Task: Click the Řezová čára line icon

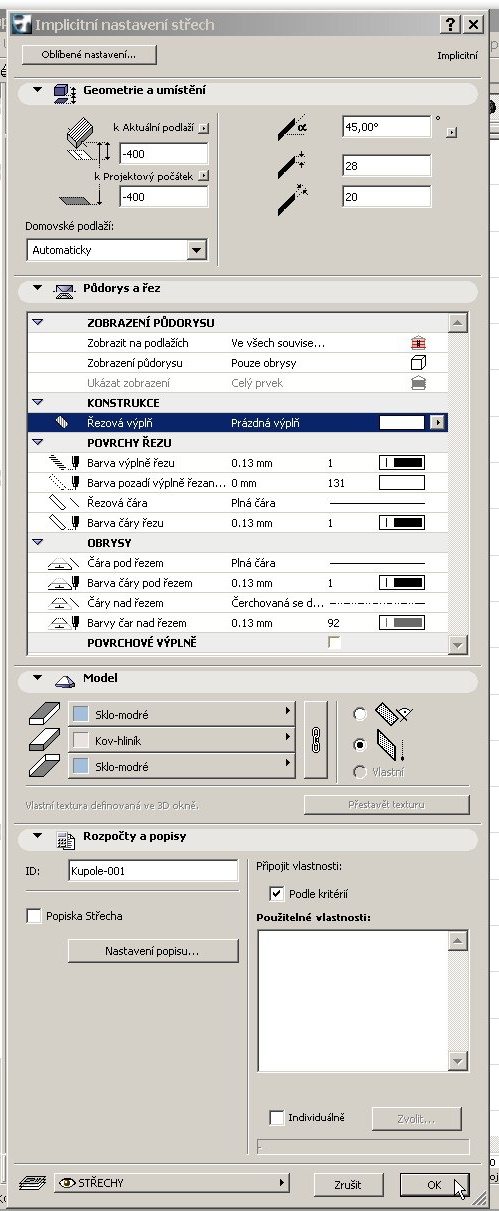Action: (x=63, y=503)
